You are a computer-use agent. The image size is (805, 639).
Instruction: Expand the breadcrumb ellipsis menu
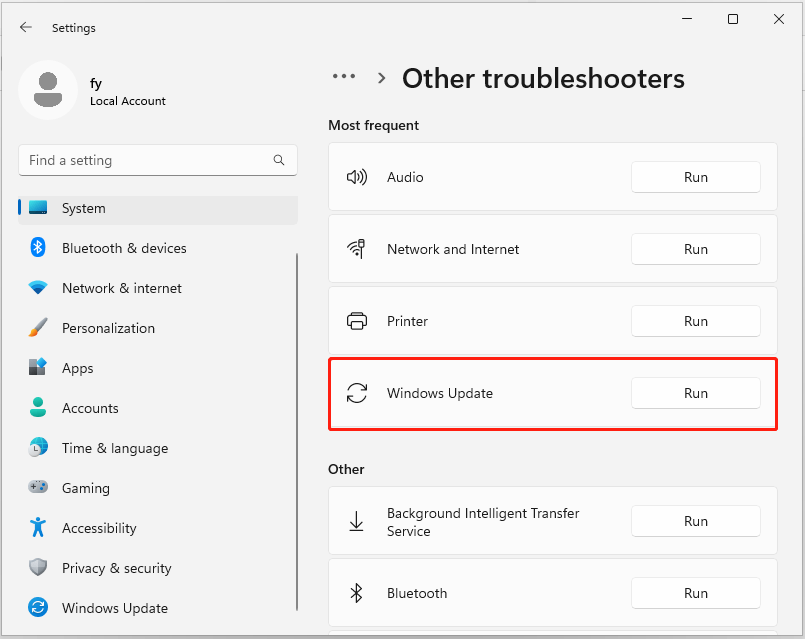tap(344, 76)
